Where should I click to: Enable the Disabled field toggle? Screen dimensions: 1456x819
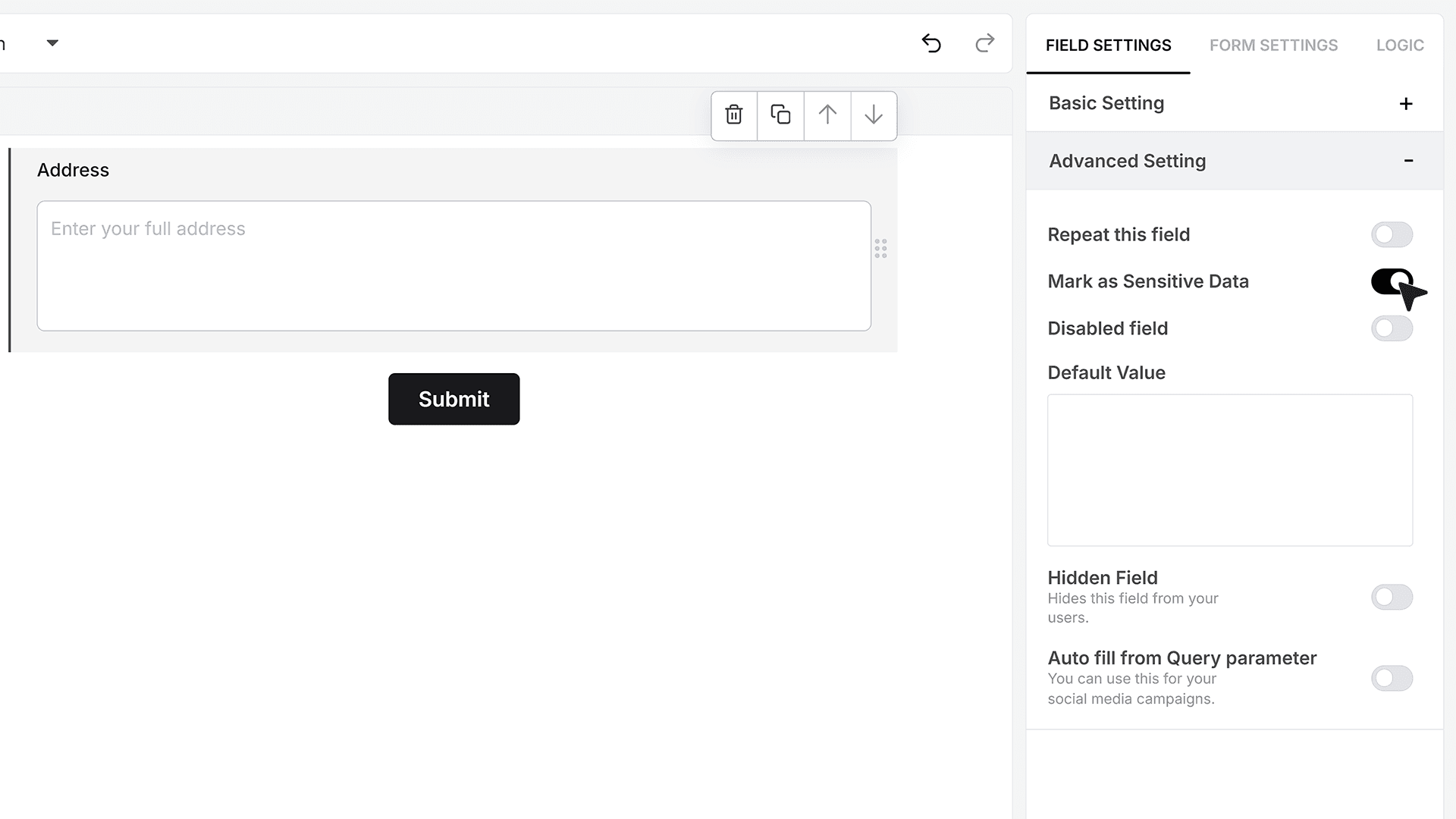pos(1392,328)
